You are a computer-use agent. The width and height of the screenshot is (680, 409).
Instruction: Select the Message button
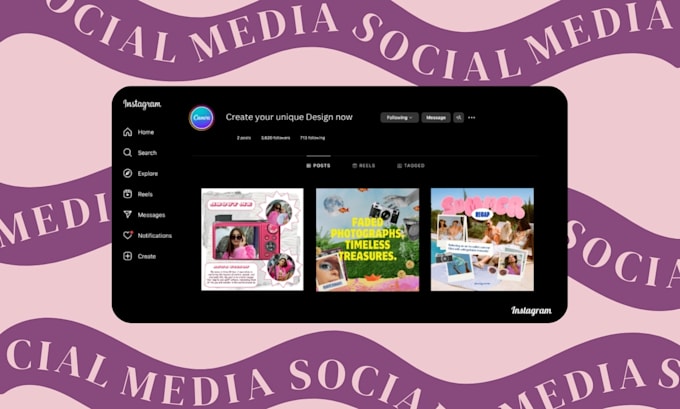pyautogui.click(x=436, y=118)
